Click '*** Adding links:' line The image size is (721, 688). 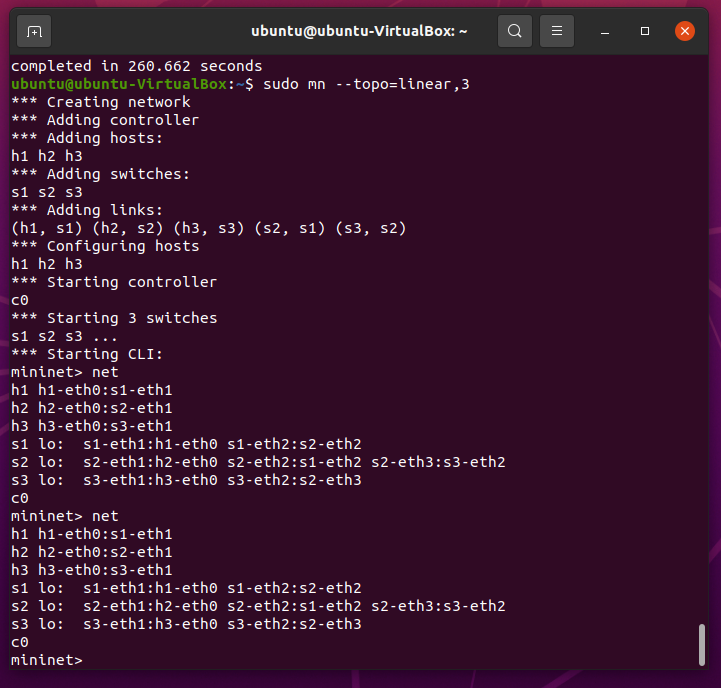pyautogui.click(x=87, y=210)
